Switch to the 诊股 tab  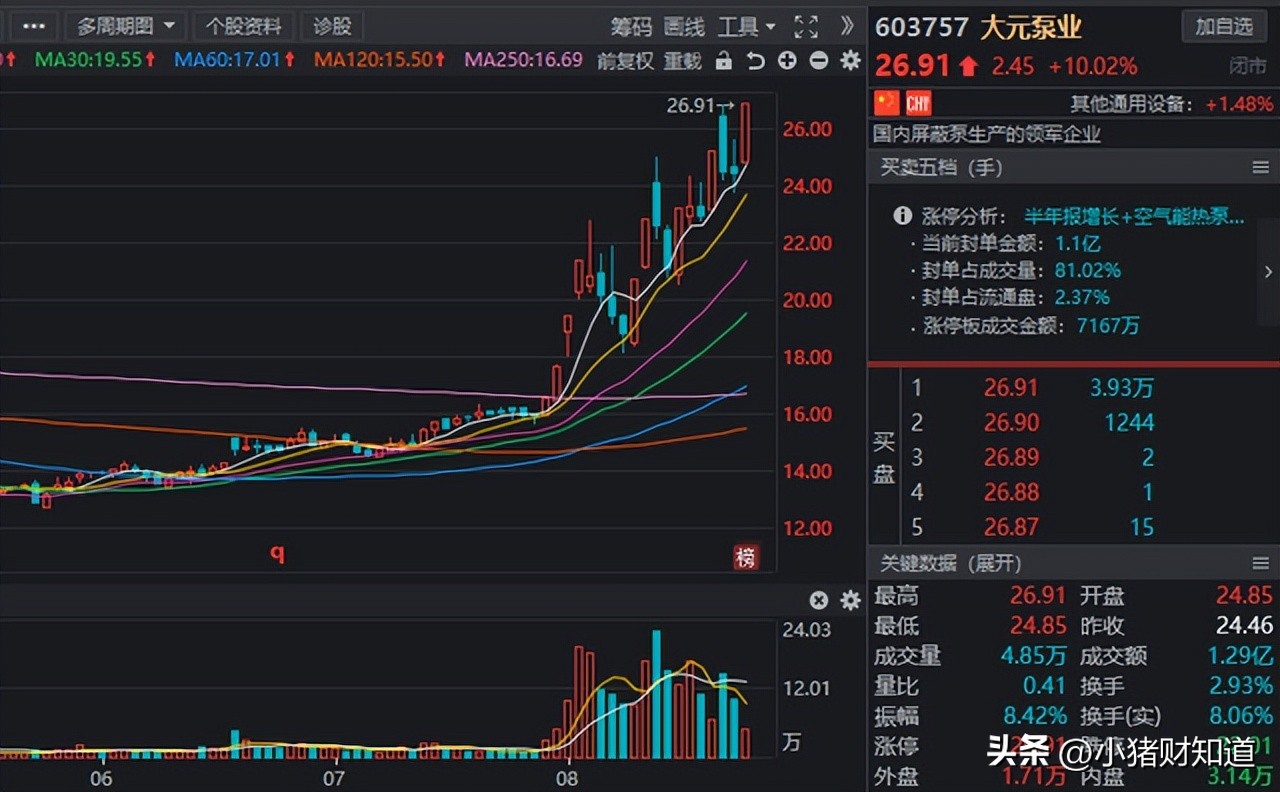[333, 26]
